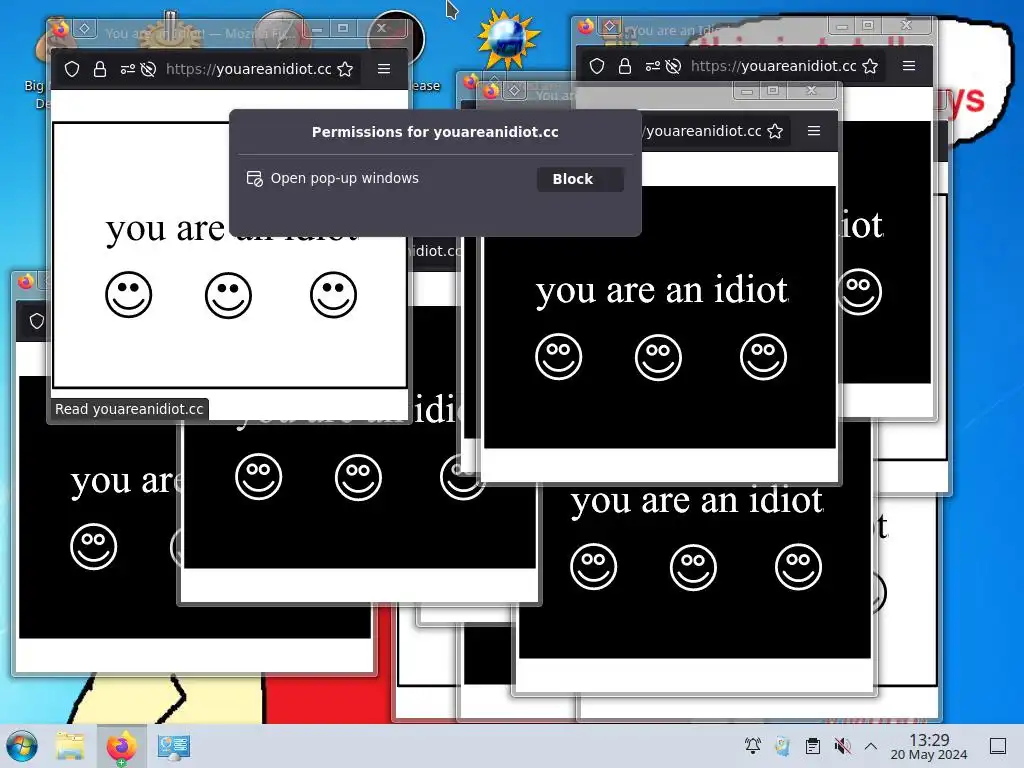Image resolution: width=1024 pixels, height=768 pixels.
Task: Click the 'Permissions for youareanidiot.cc' heading
Action: (435, 132)
